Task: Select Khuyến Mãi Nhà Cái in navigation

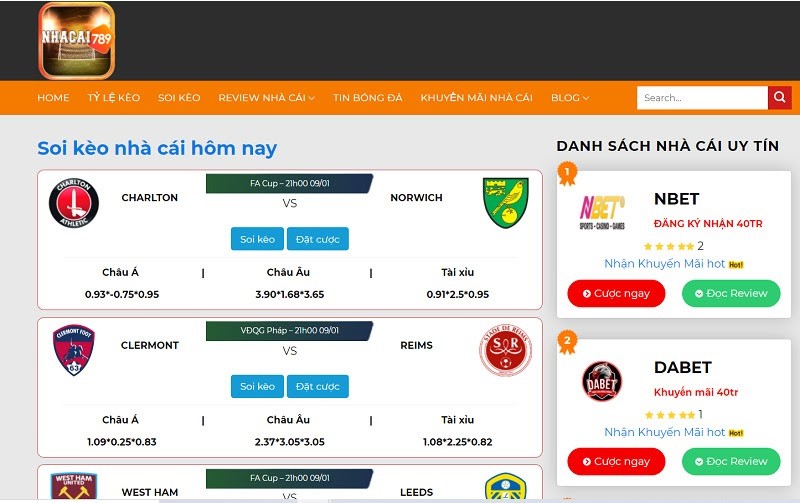Action: (476, 98)
